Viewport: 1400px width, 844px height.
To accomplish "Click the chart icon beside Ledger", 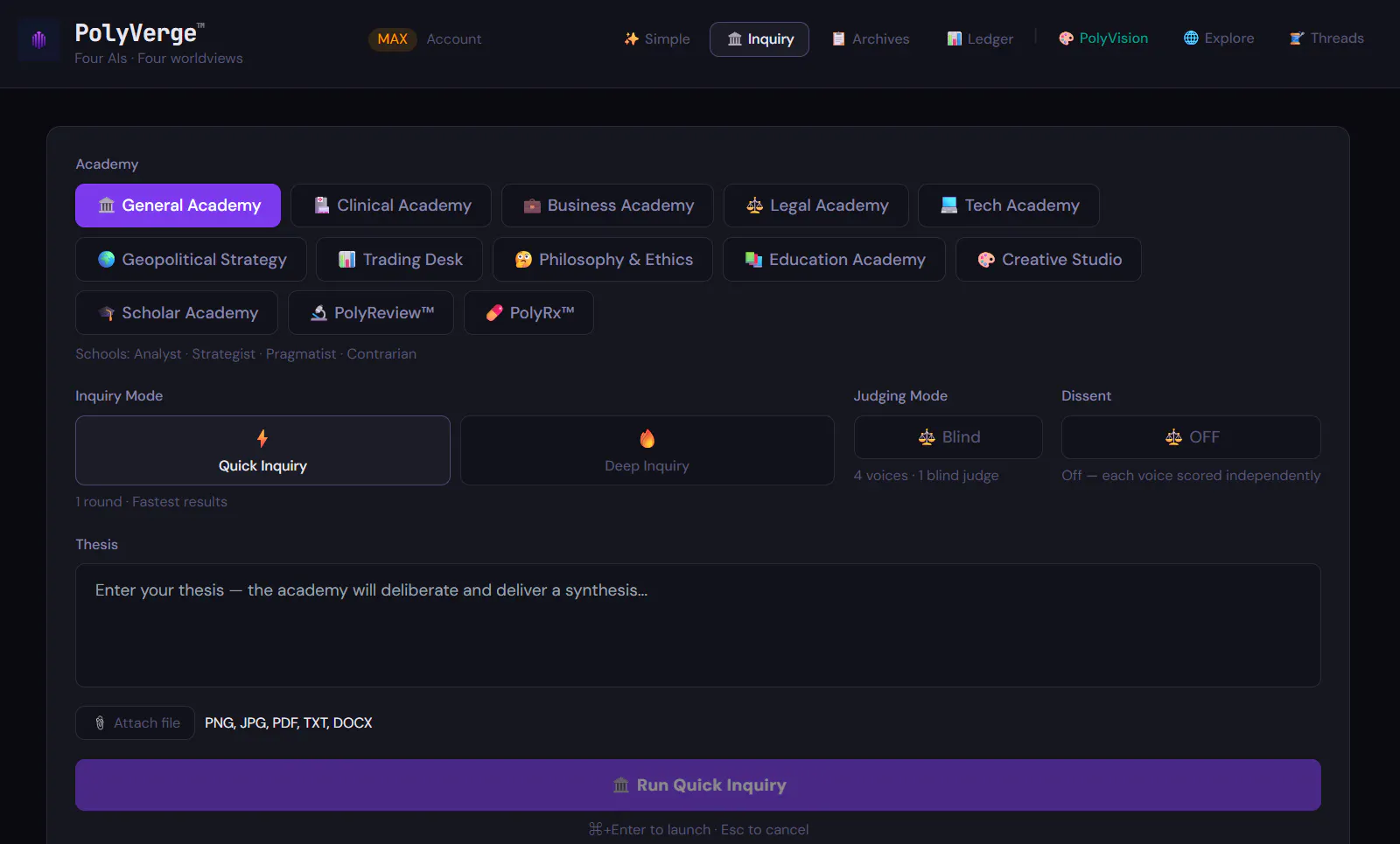I will tap(955, 39).
